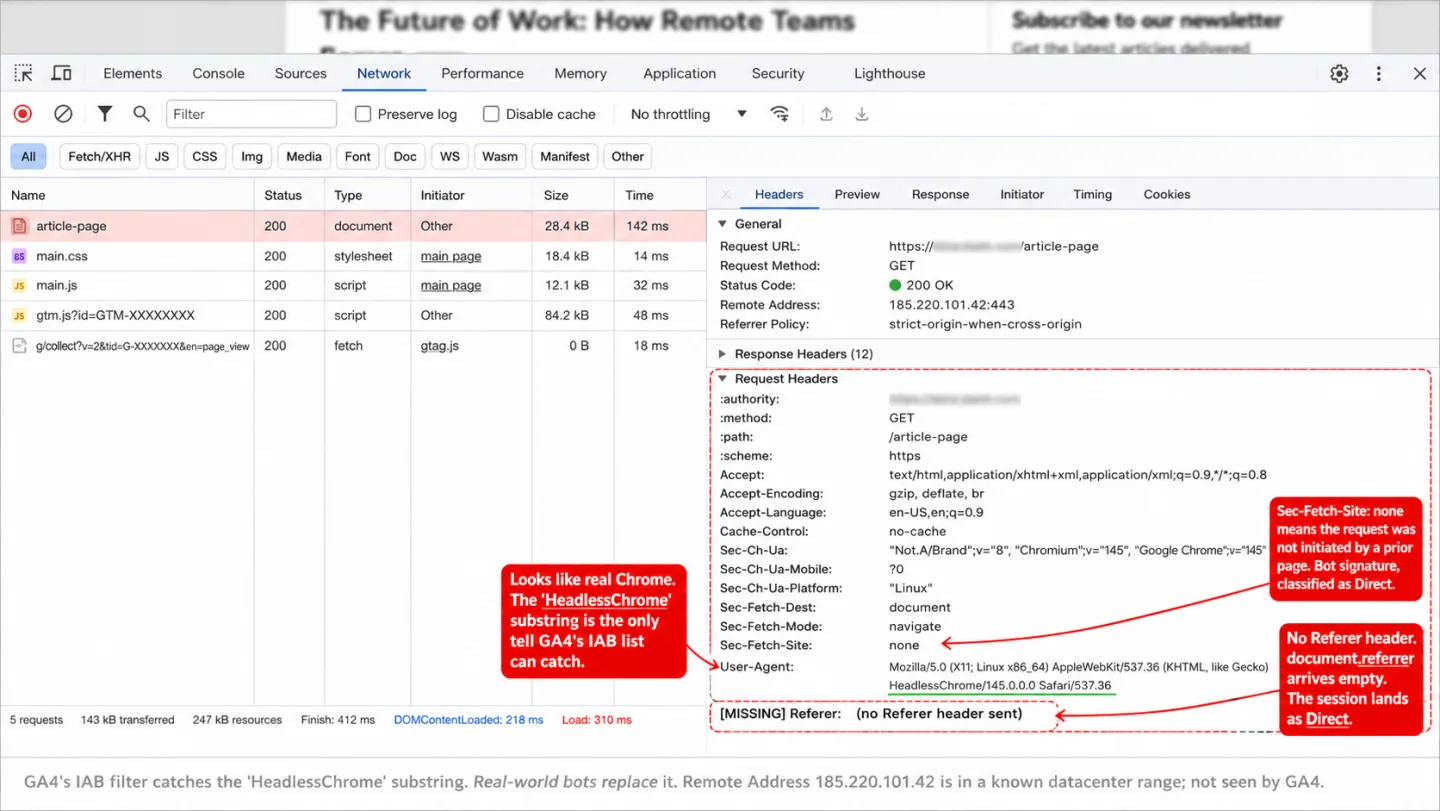Stop recording network log with red record button
This screenshot has height=811, width=1440.
[22, 114]
